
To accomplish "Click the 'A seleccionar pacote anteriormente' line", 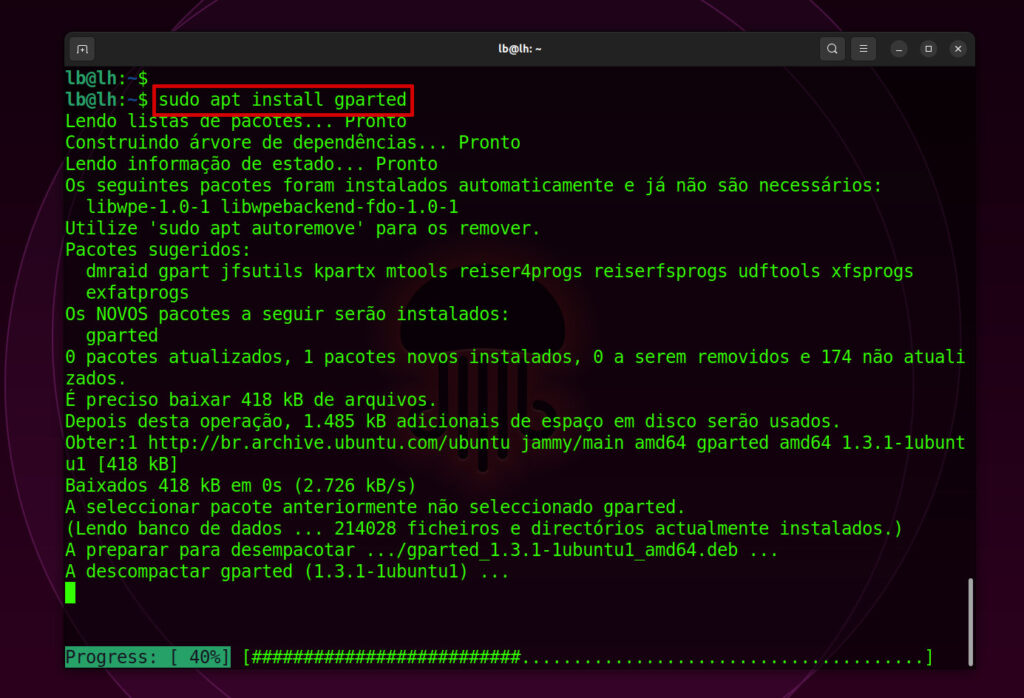I will click(376, 508).
